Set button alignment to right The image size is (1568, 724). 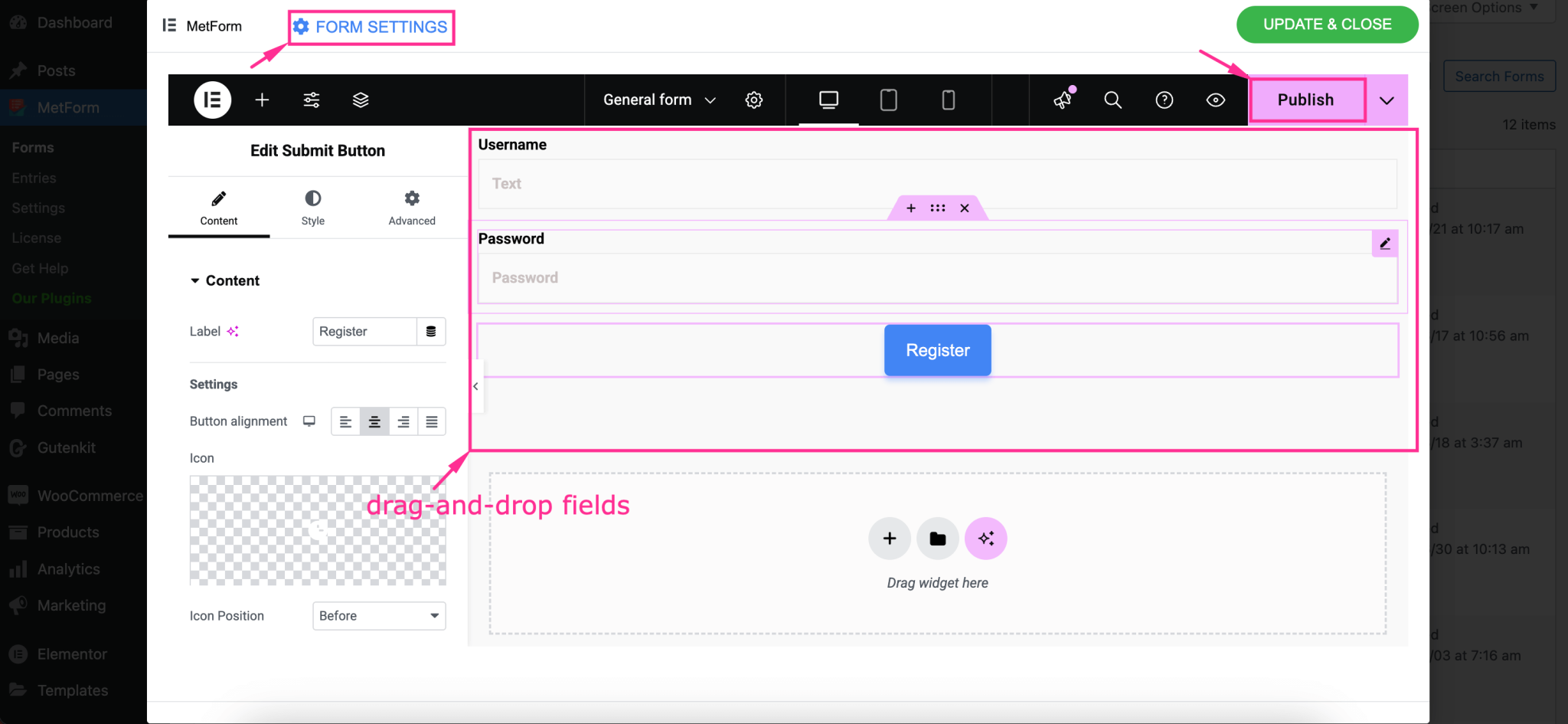(403, 421)
